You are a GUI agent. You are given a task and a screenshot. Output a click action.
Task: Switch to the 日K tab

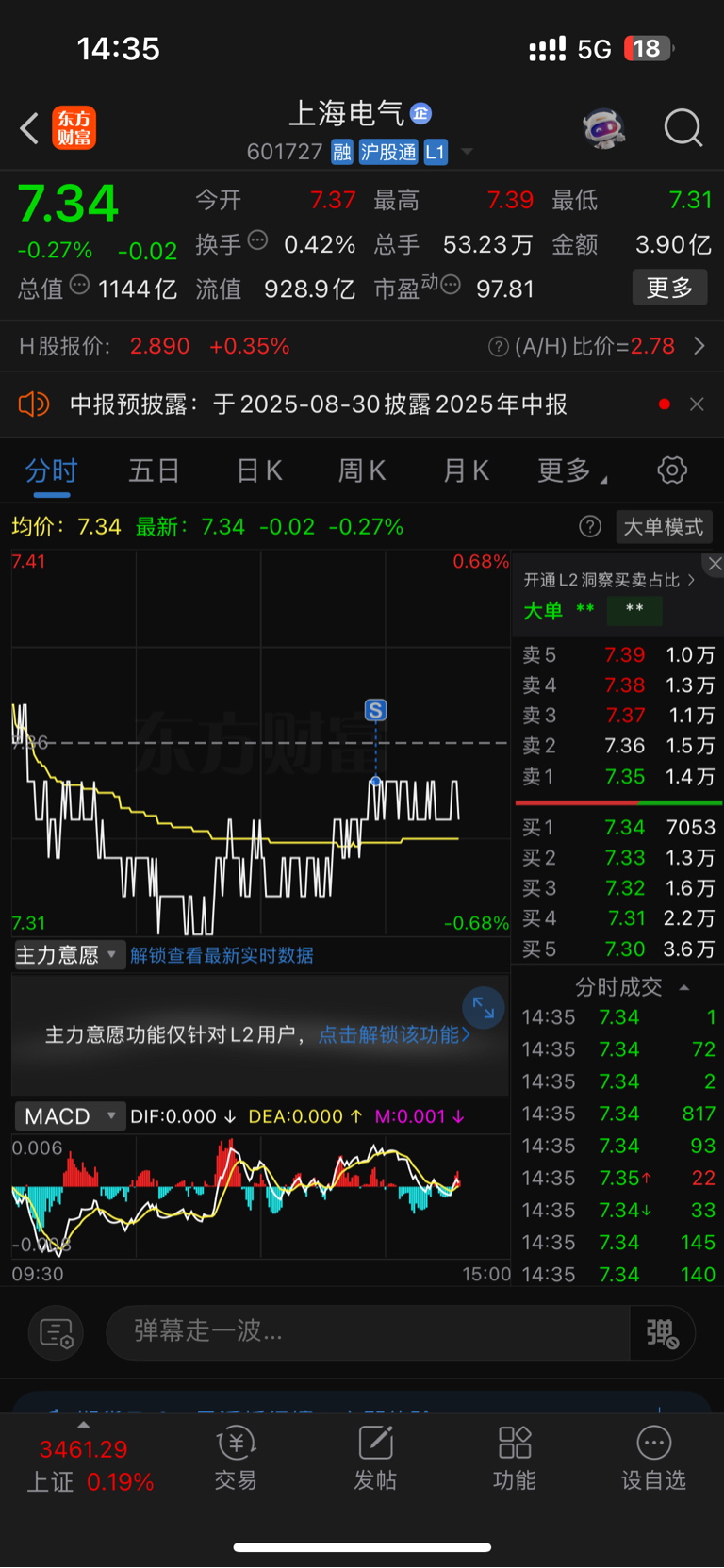click(x=259, y=470)
